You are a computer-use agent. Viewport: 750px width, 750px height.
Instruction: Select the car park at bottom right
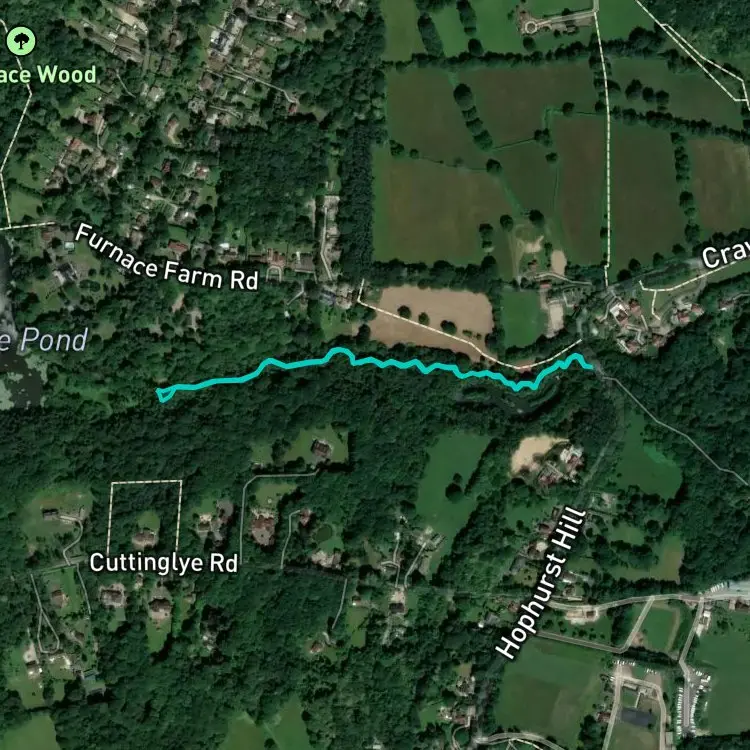click(692, 694)
